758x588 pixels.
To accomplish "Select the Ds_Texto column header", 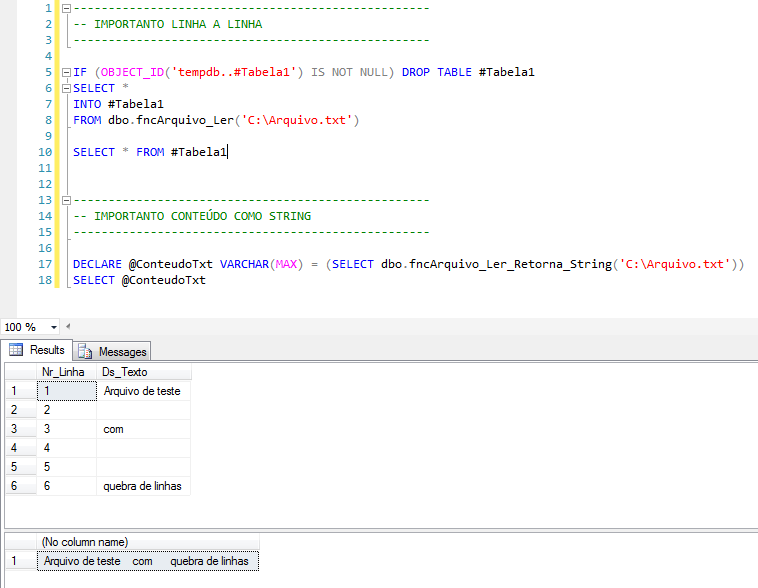I will [x=144, y=372].
